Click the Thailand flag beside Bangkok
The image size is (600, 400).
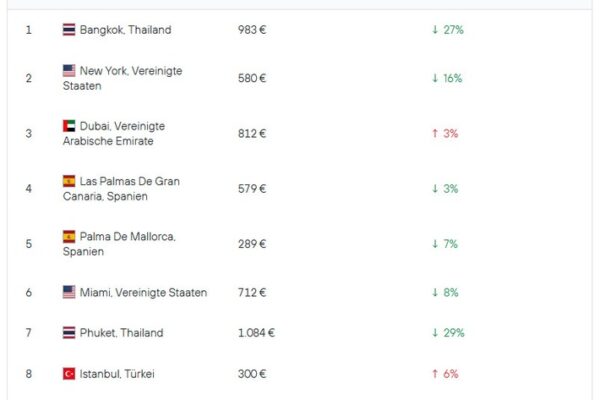[69, 30]
